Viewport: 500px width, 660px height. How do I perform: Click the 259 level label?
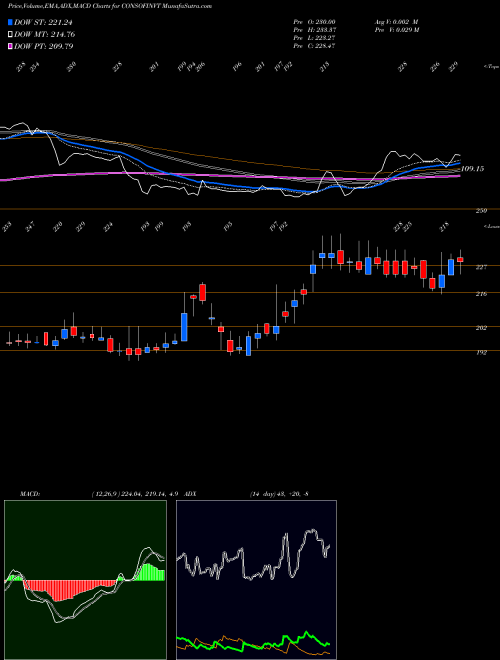(x=481, y=210)
